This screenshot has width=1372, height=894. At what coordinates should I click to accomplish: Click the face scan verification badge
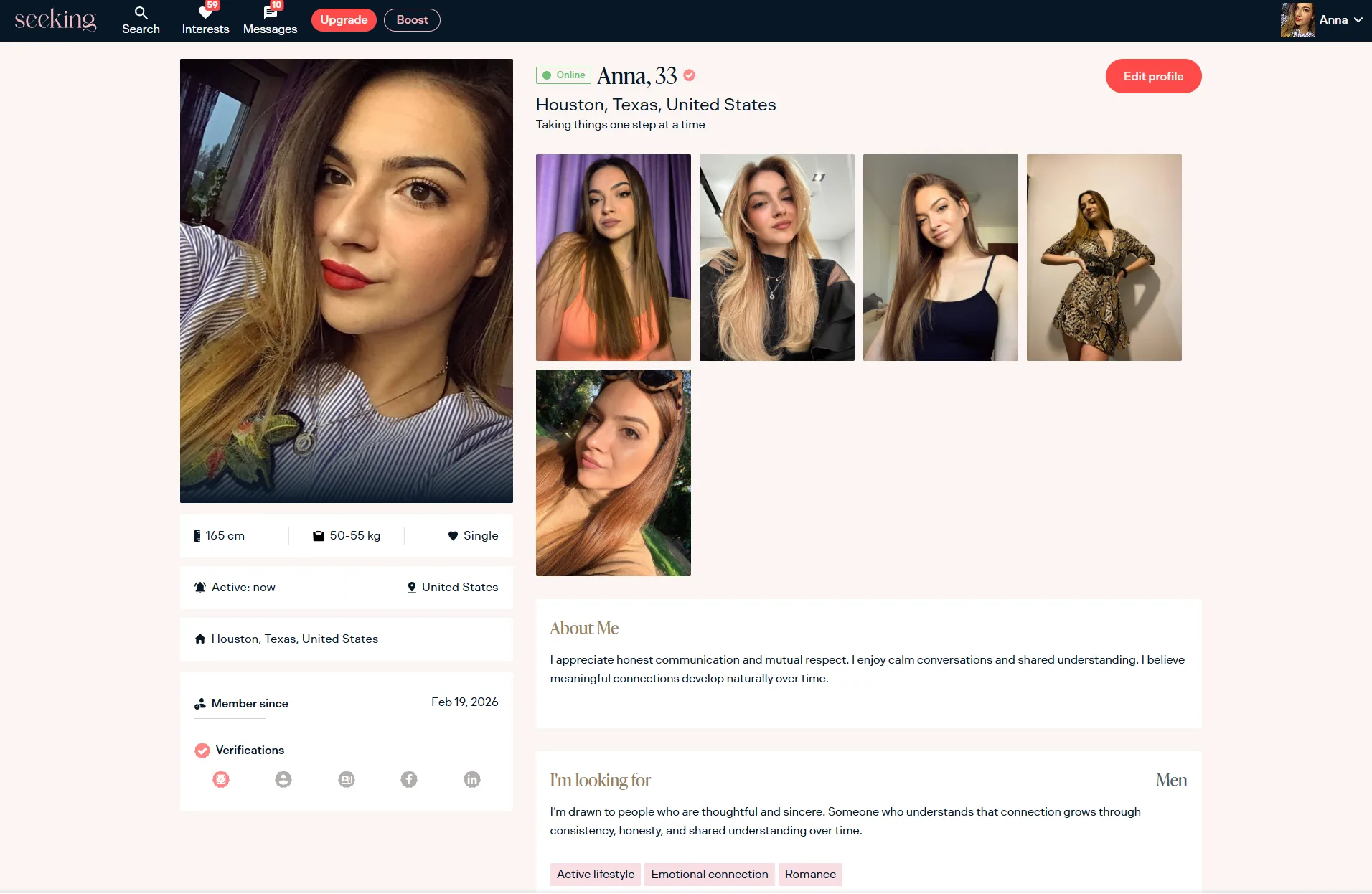pos(221,779)
